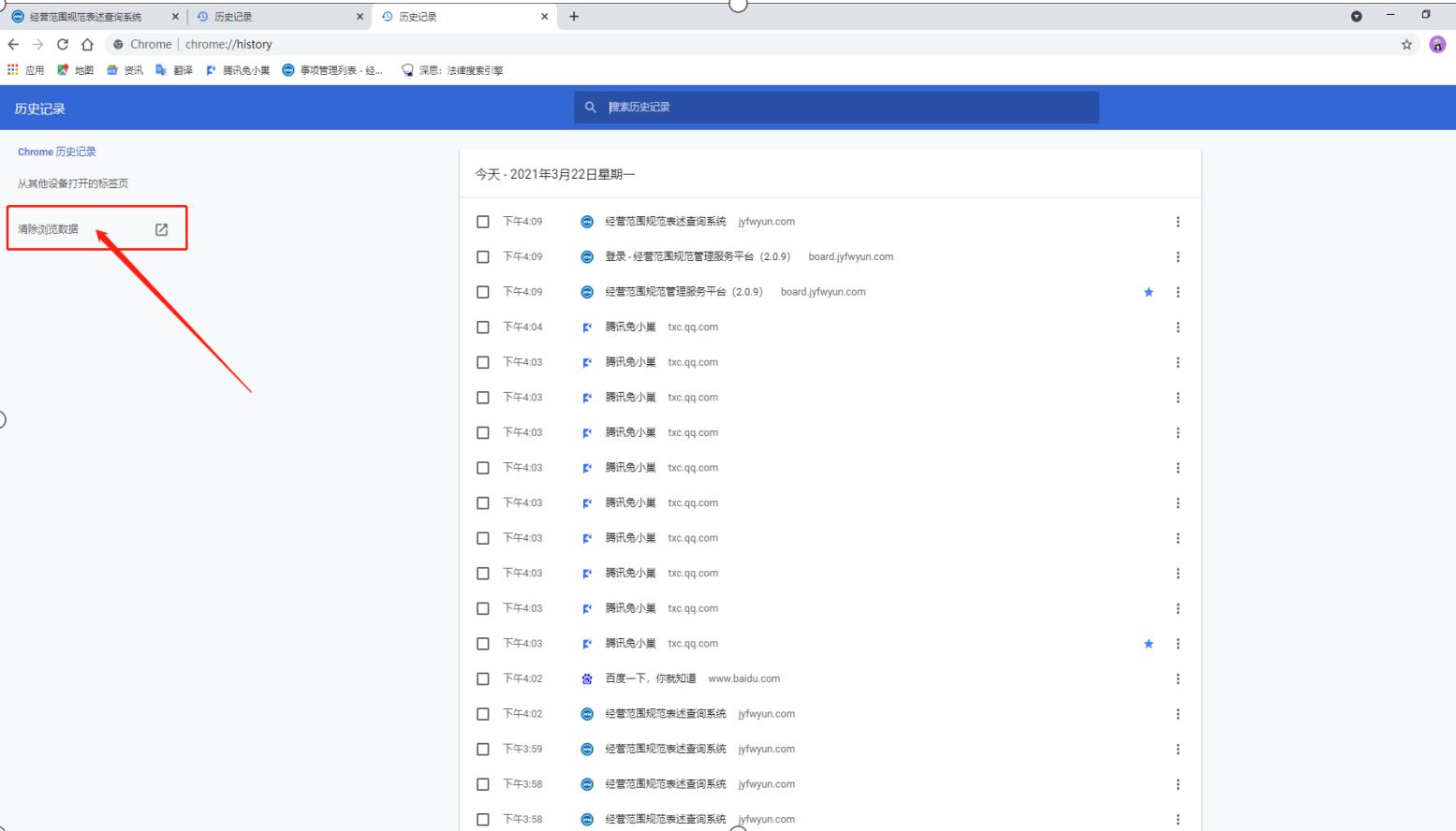Bookmark this page with the star icon
This screenshot has width=1456, height=831.
1405,44
